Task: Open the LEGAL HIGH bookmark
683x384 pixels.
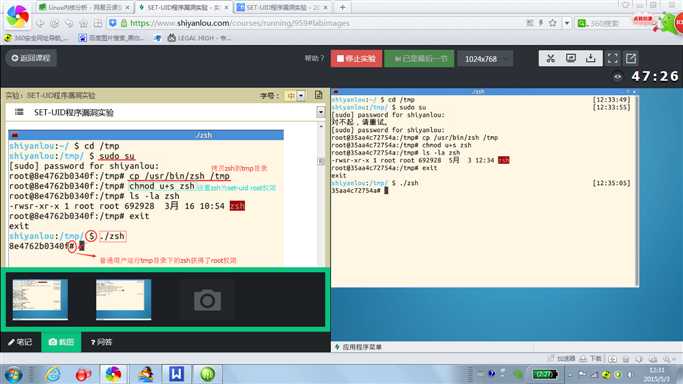Action: (199, 38)
